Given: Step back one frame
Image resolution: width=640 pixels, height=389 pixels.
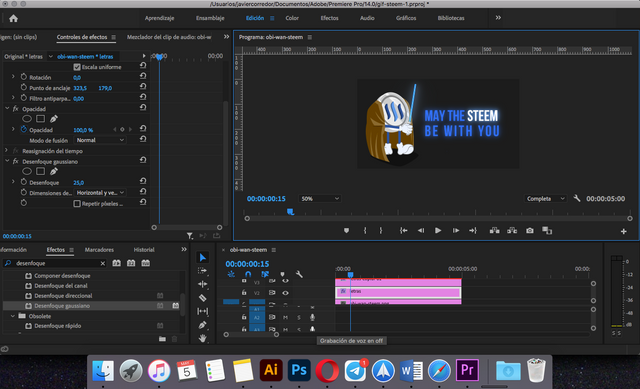Looking at the screenshot, I should [421, 231].
